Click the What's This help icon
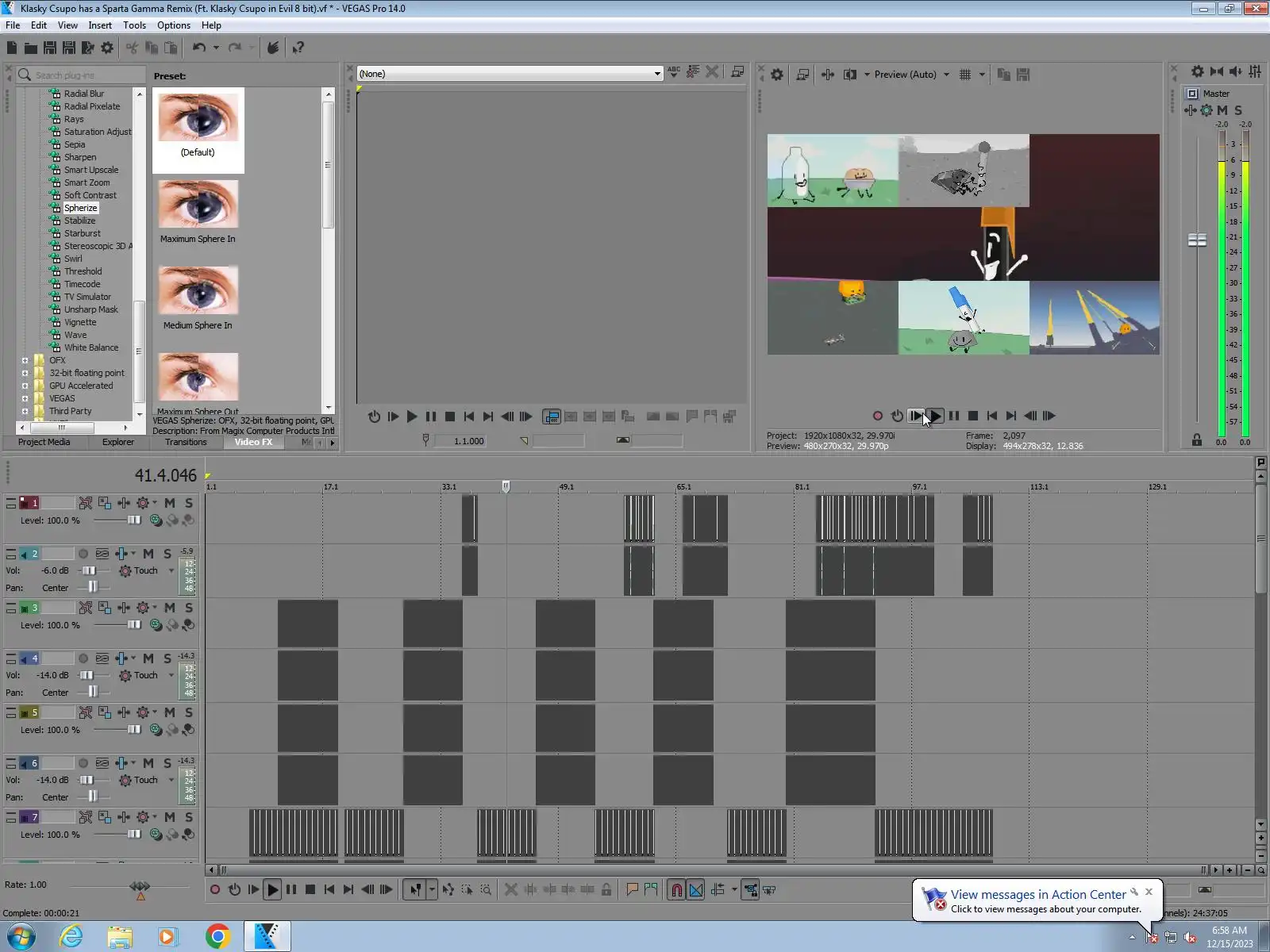This screenshot has width=1270, height=952. (298, 48)
